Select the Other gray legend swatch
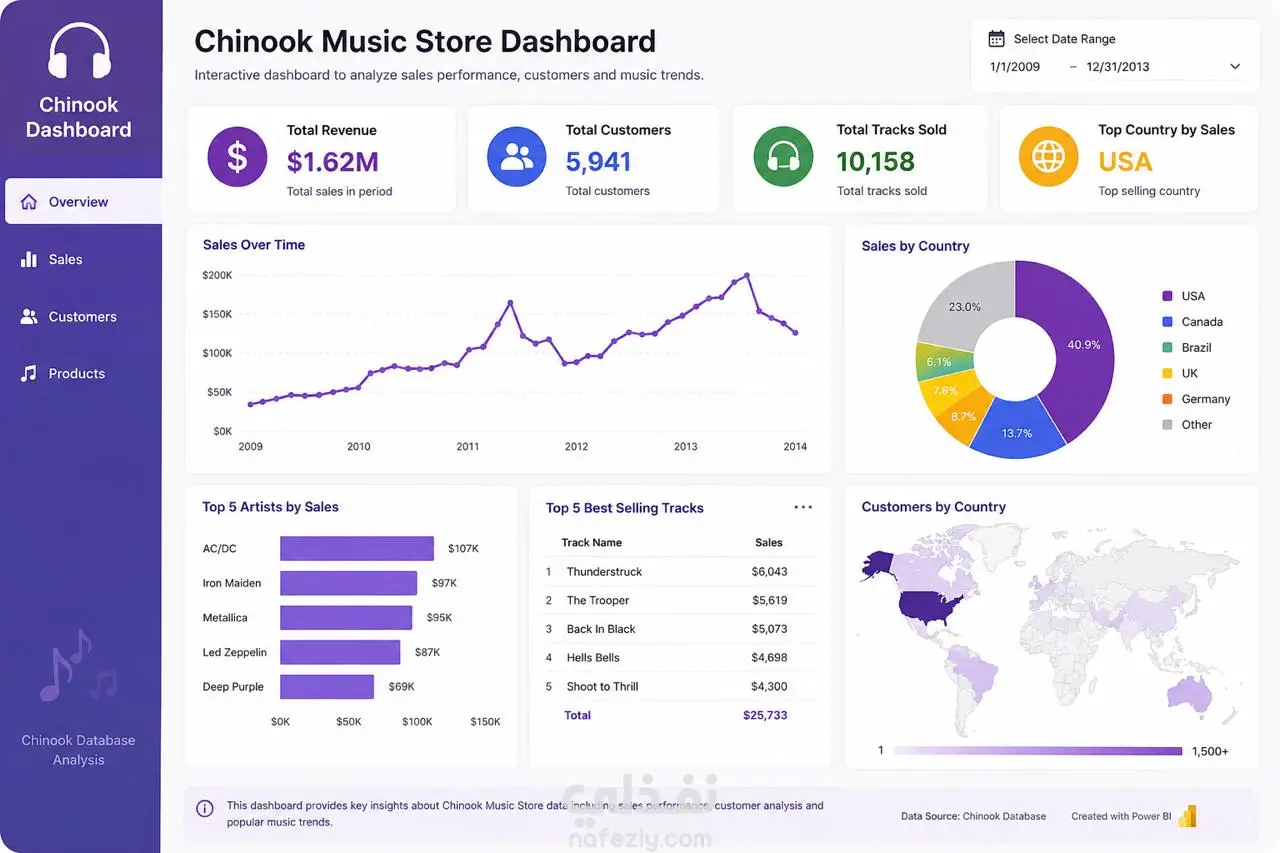Screen dimensions: 1280x853 click(x=1167, y=424)
